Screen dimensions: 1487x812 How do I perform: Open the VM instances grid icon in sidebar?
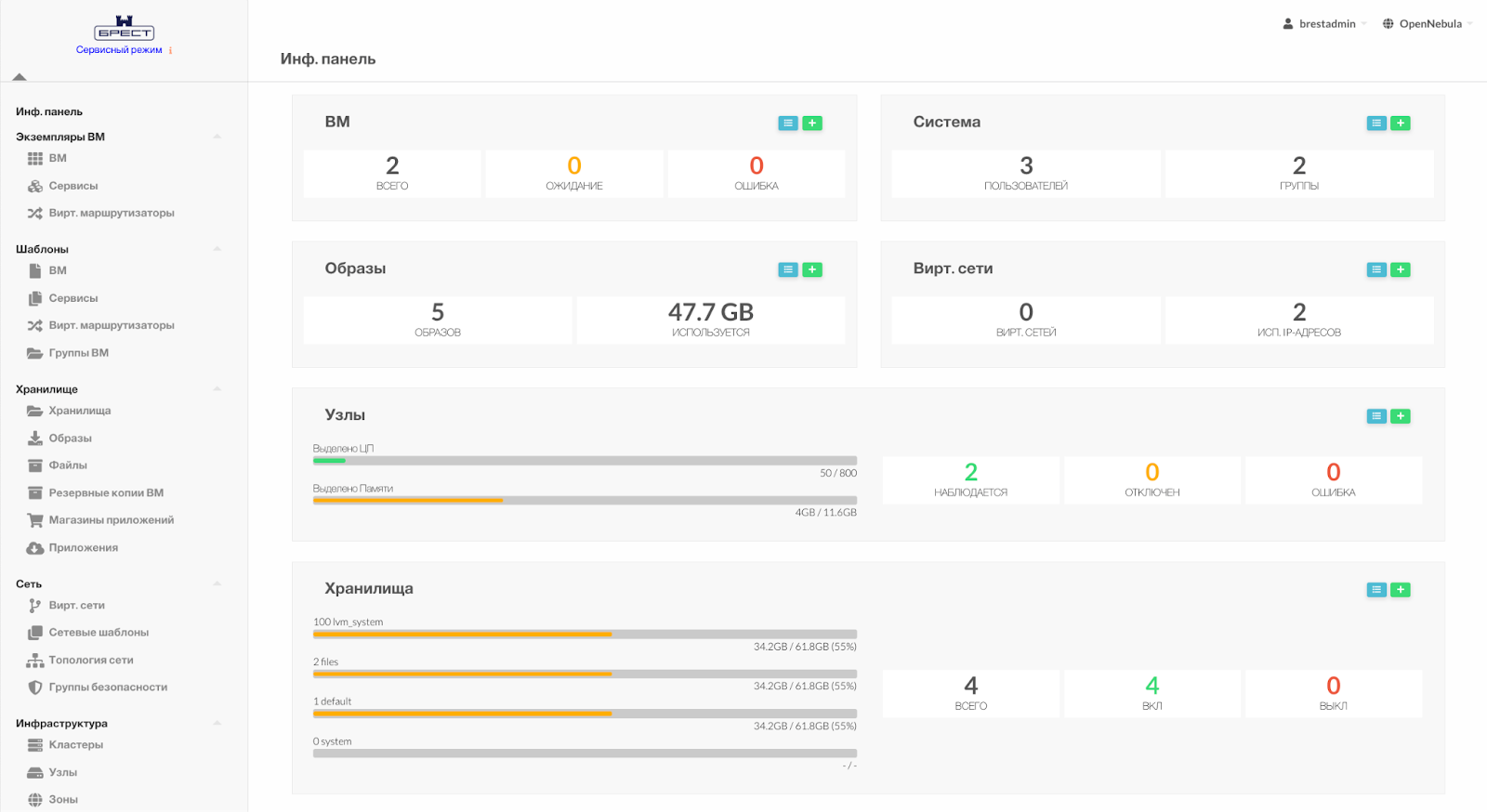(x=35, y=159)
